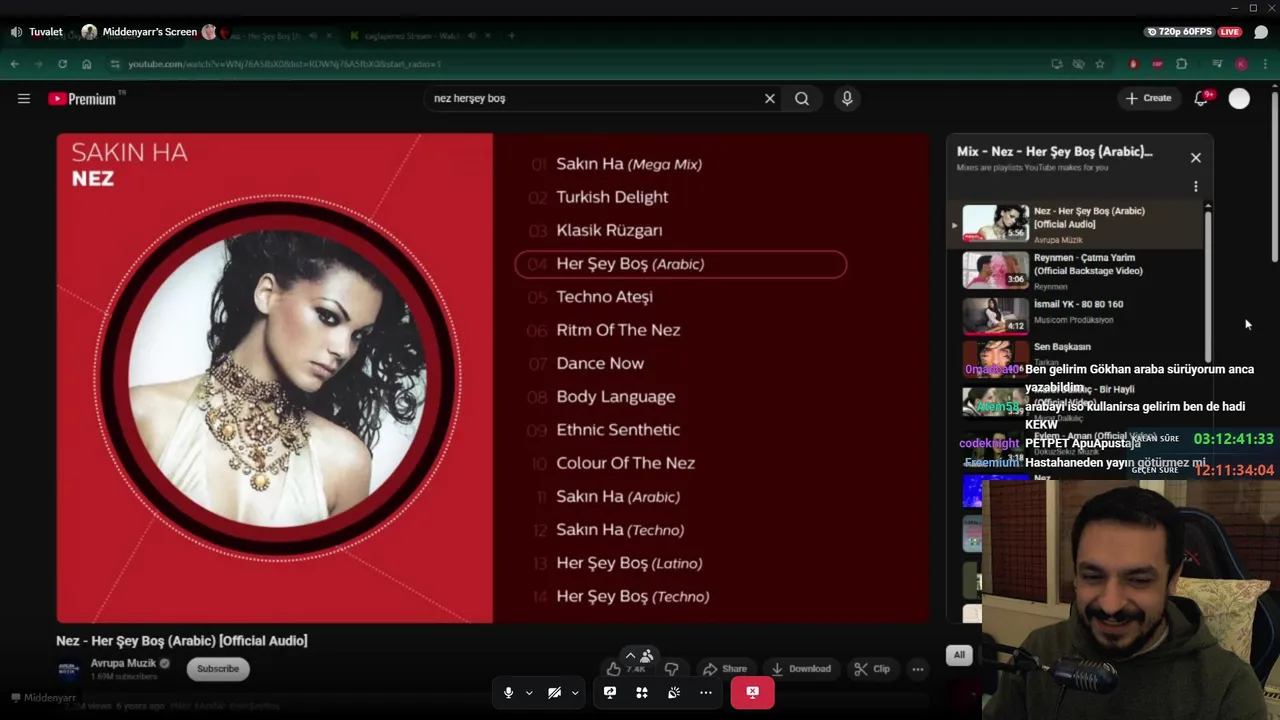Expand camera device options arrow
The image size is (1280, 720).
[x=575, y=693]
